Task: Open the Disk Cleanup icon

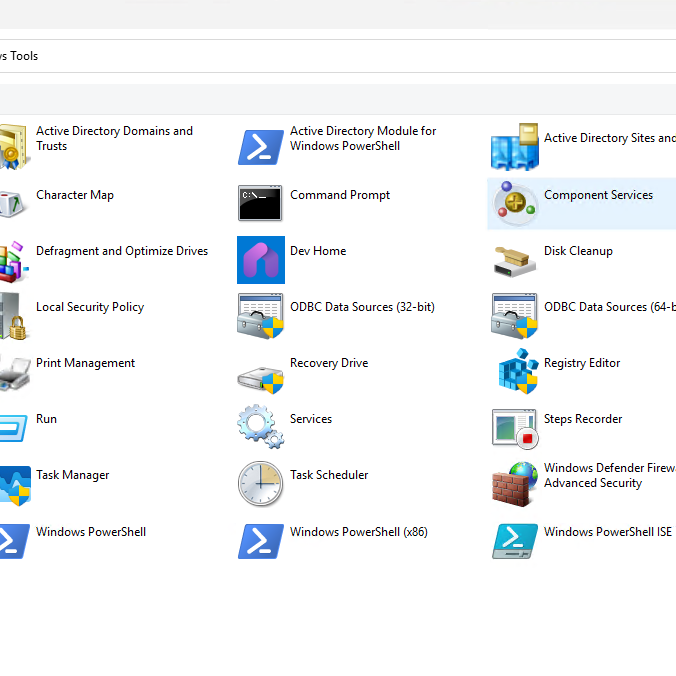Action: (x=514, y=261)
